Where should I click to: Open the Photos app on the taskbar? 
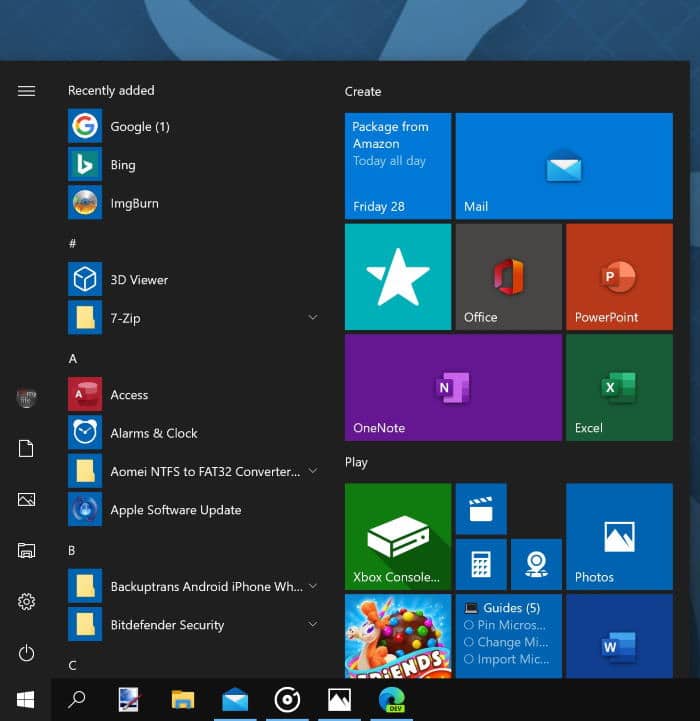point(339,700)
